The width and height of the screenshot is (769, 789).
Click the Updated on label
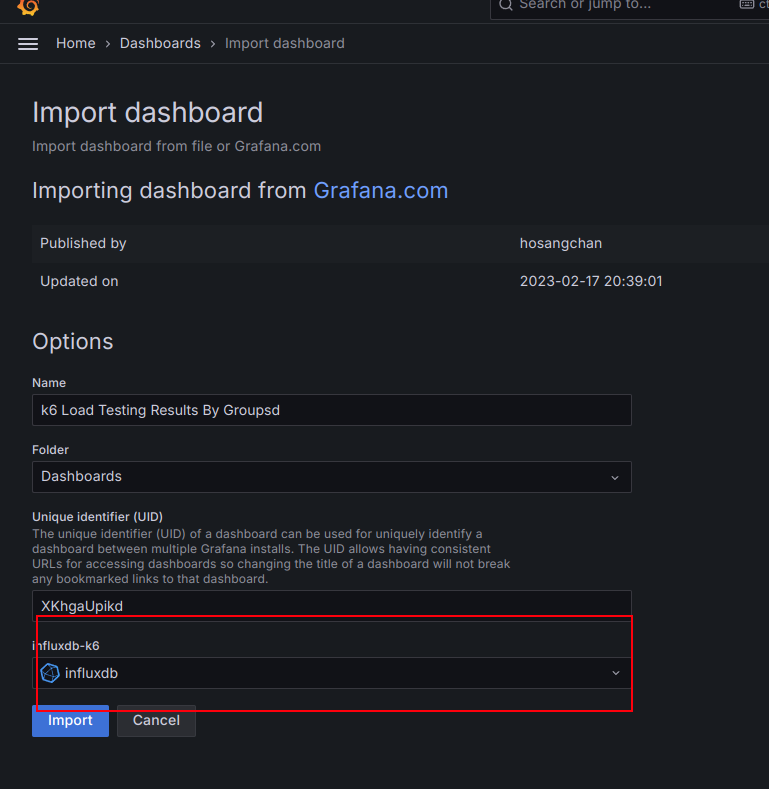(x=79, y=281)
